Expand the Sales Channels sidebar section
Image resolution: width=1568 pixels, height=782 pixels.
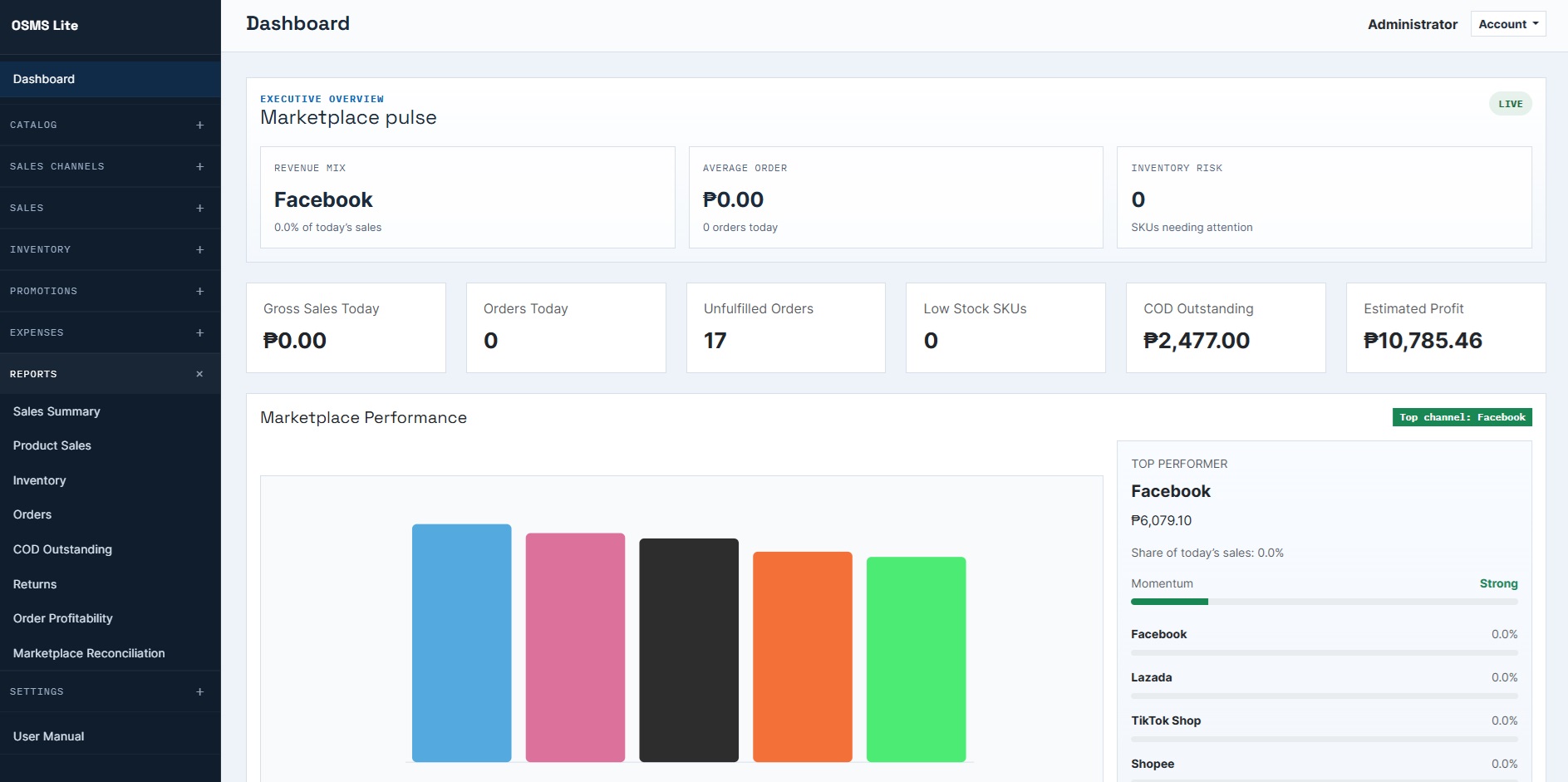click(110, 166)
